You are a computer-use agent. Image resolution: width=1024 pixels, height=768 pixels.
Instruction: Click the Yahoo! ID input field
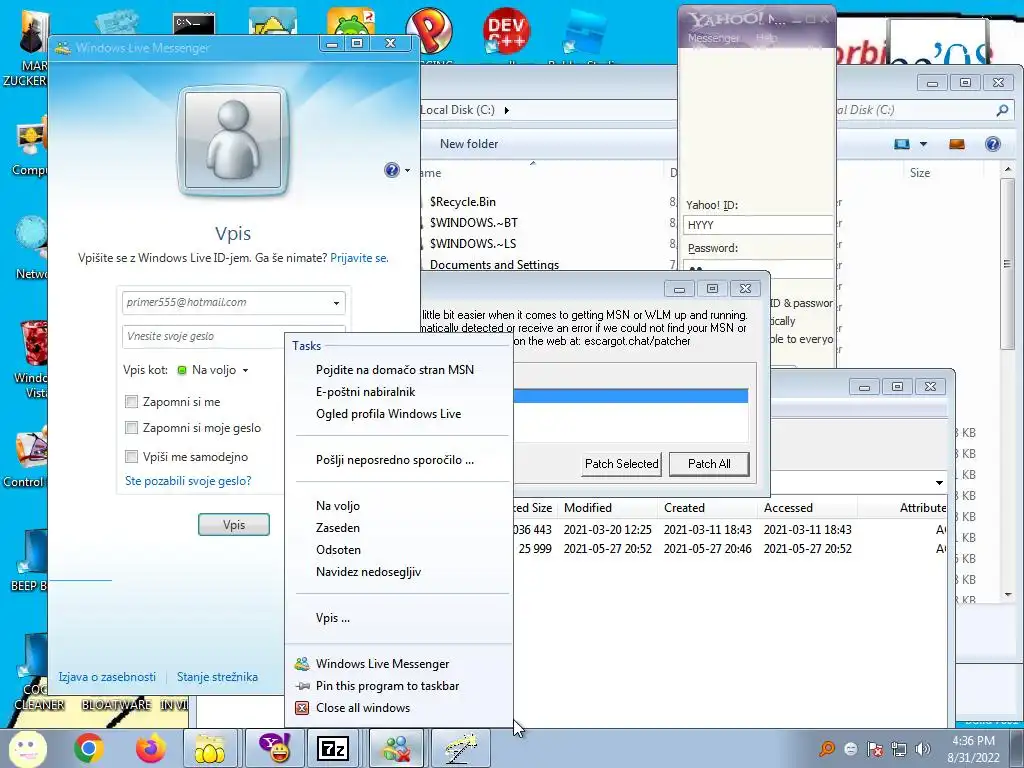coord(758,225)
